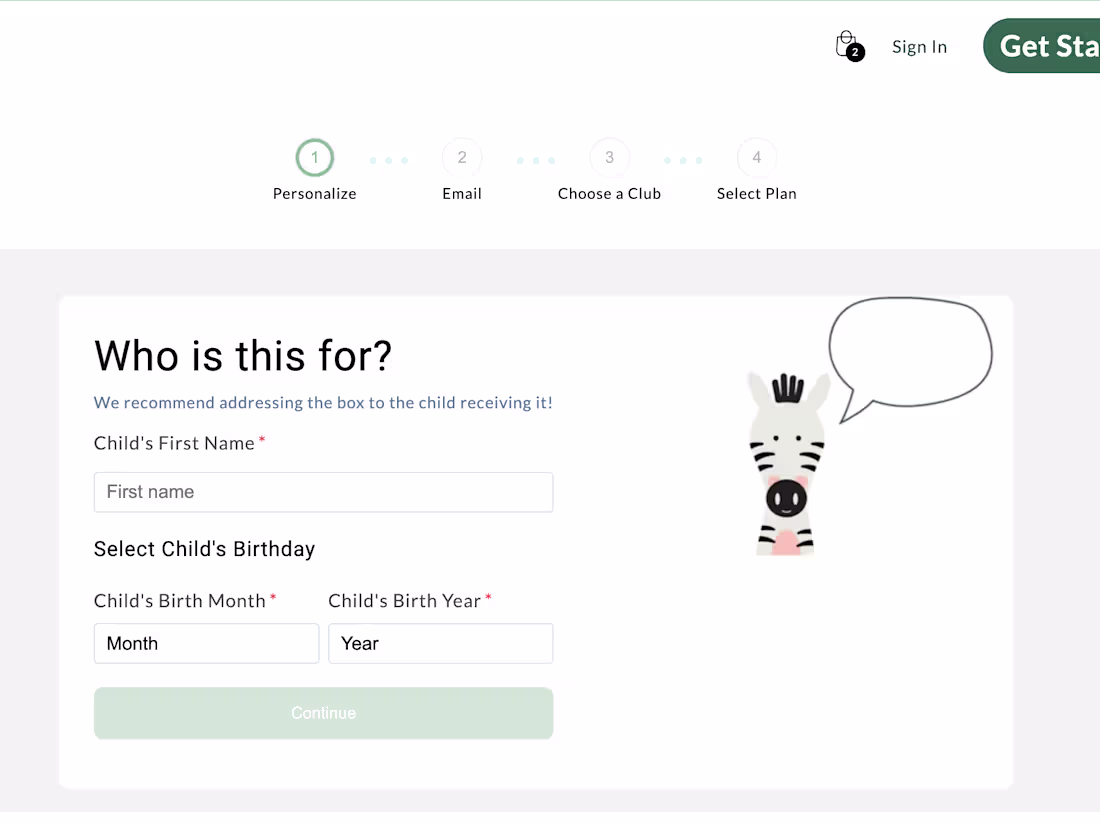Select the Child's Birth Month selector
This screenshot has height=825, width=1100.
coord(206,643)
